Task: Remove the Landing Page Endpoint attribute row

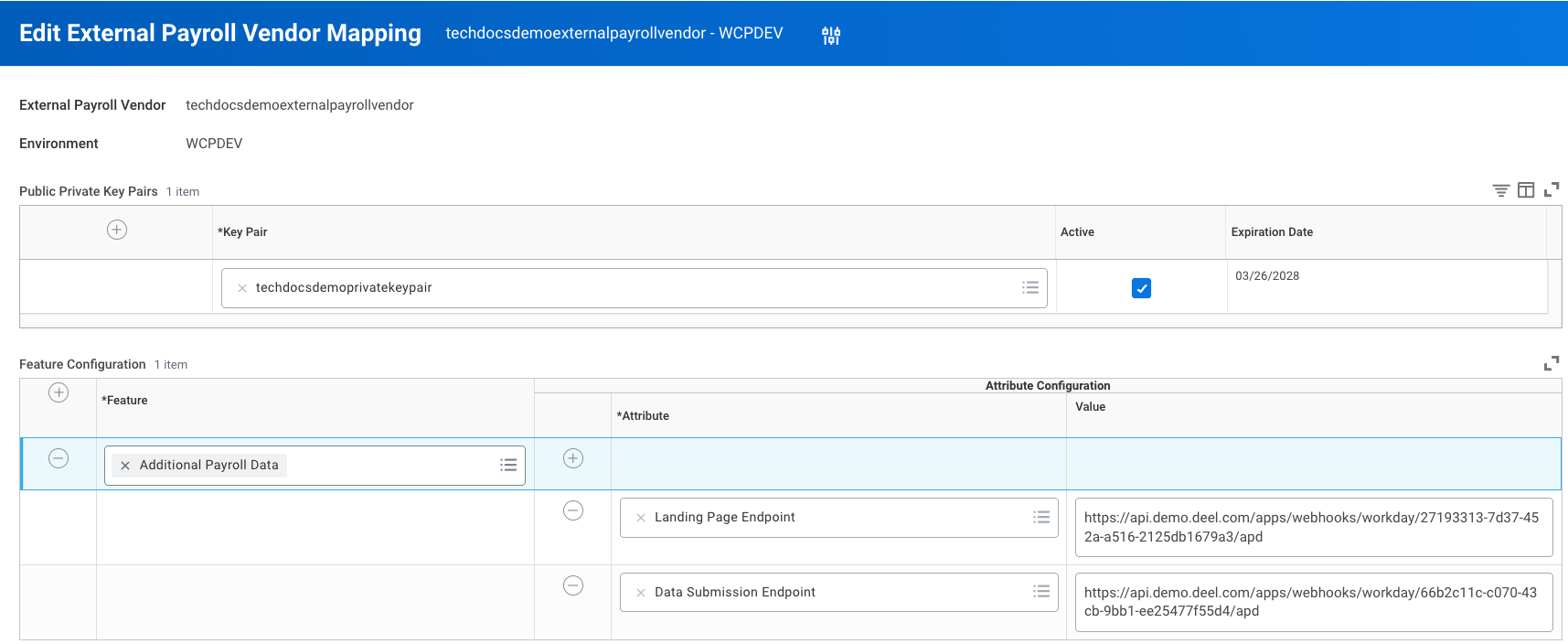Action: (x=573, y=510)
